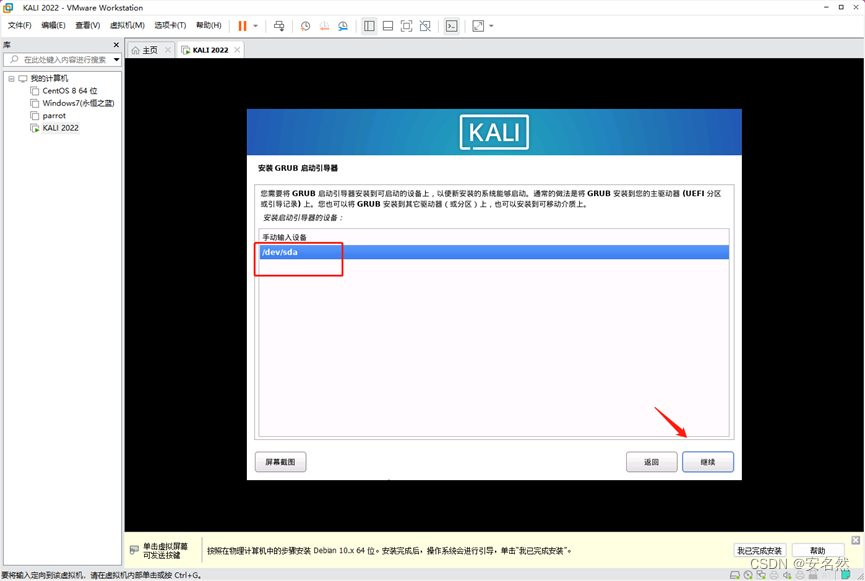Click the VMware Workstation app icon in title bar
Viewport: 865px width, 581px height.
(x=8, y=8)
